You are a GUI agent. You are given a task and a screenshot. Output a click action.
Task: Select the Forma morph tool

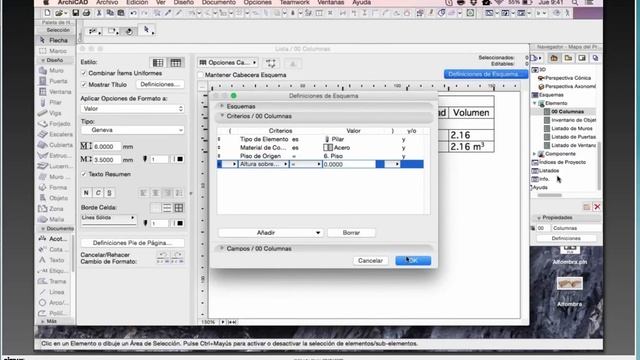point(55,187)
